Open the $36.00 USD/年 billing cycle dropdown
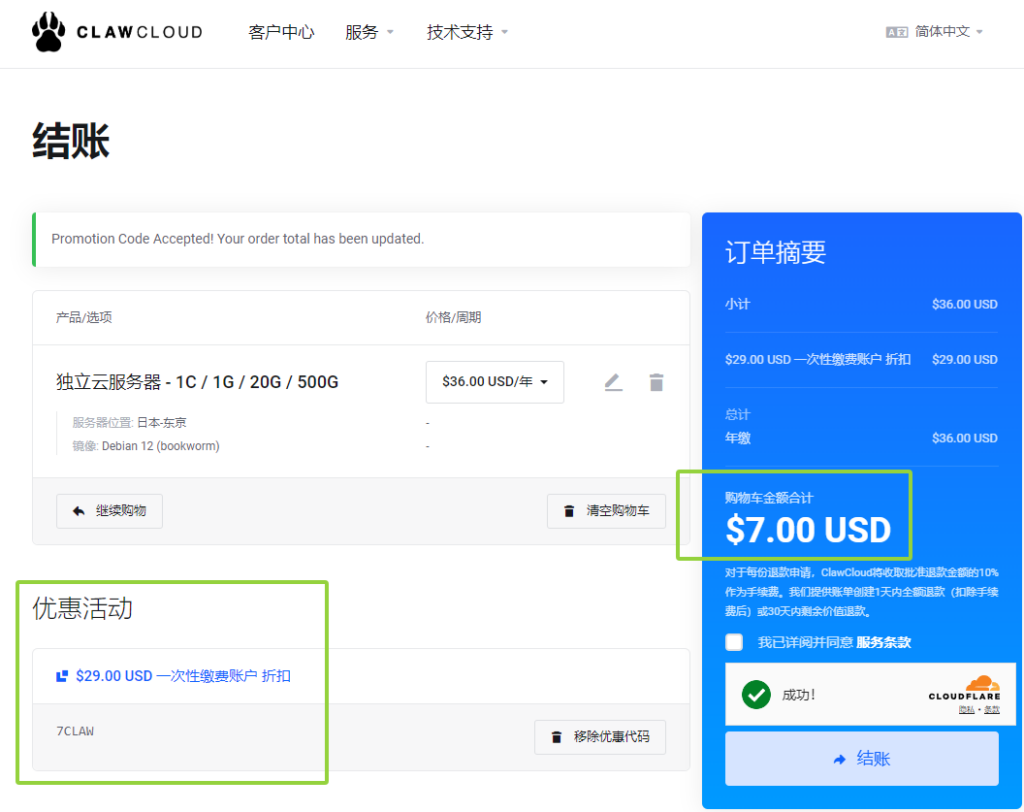Screen dimensions: 1024x812 point(495,382)
